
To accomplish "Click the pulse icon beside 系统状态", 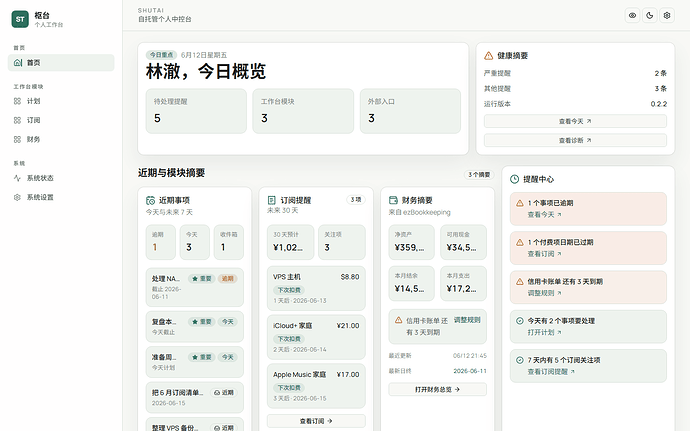I will tap(18, 178).
